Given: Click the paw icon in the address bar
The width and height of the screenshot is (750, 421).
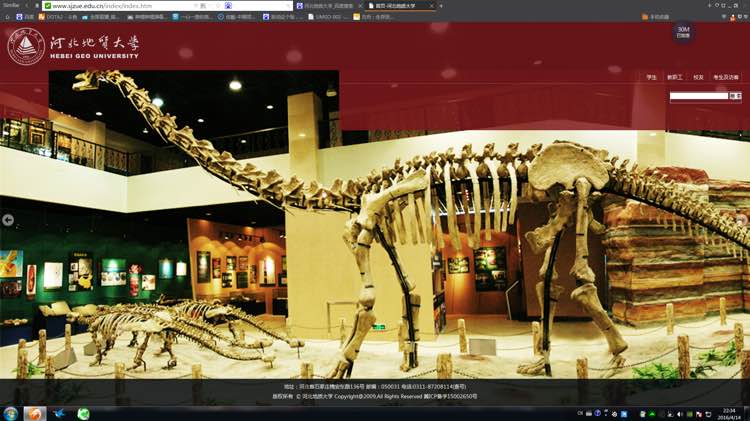Looking at the screenshot, I should (228, 6).
